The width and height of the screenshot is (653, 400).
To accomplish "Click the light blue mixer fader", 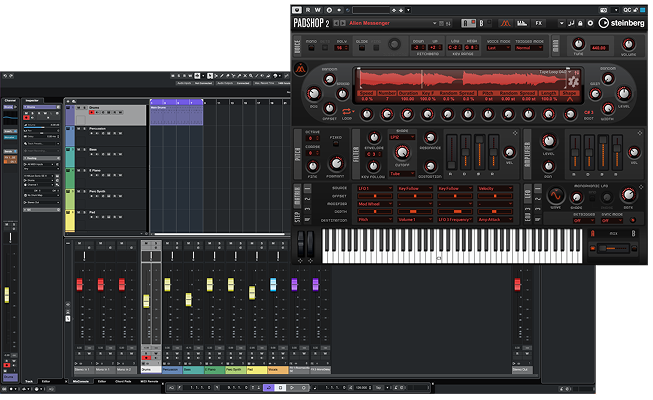I will coord(273,284).
